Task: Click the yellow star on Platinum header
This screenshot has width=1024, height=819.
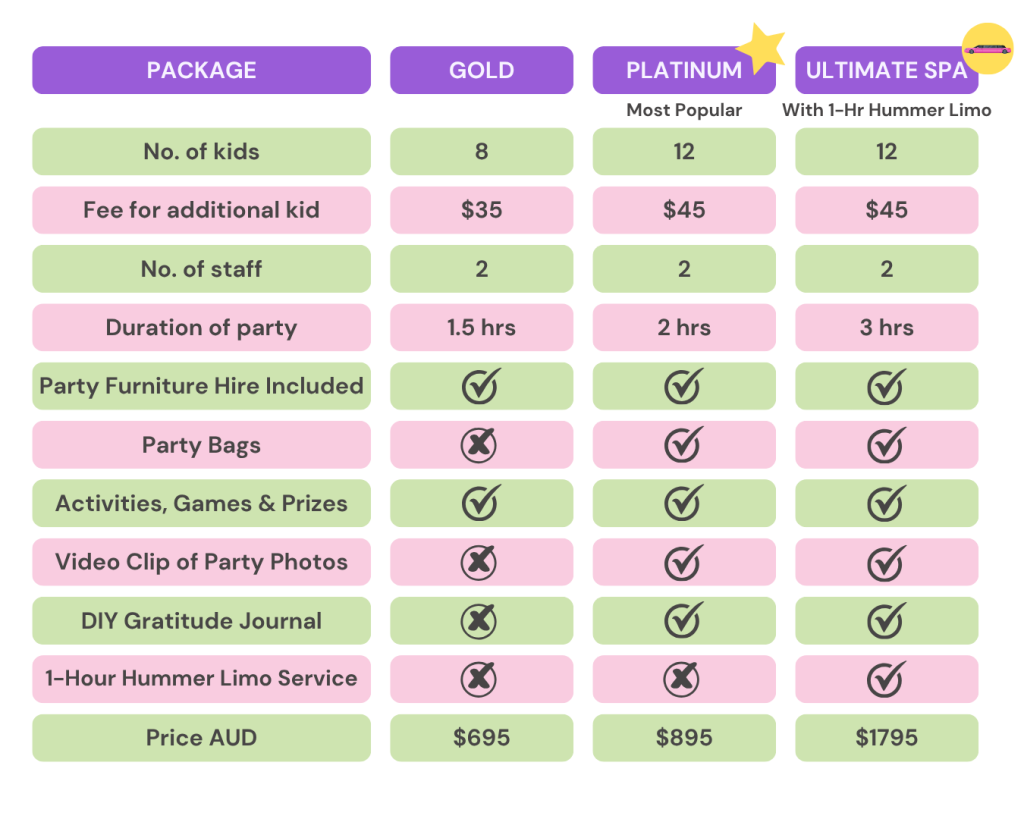Action: 761,48
